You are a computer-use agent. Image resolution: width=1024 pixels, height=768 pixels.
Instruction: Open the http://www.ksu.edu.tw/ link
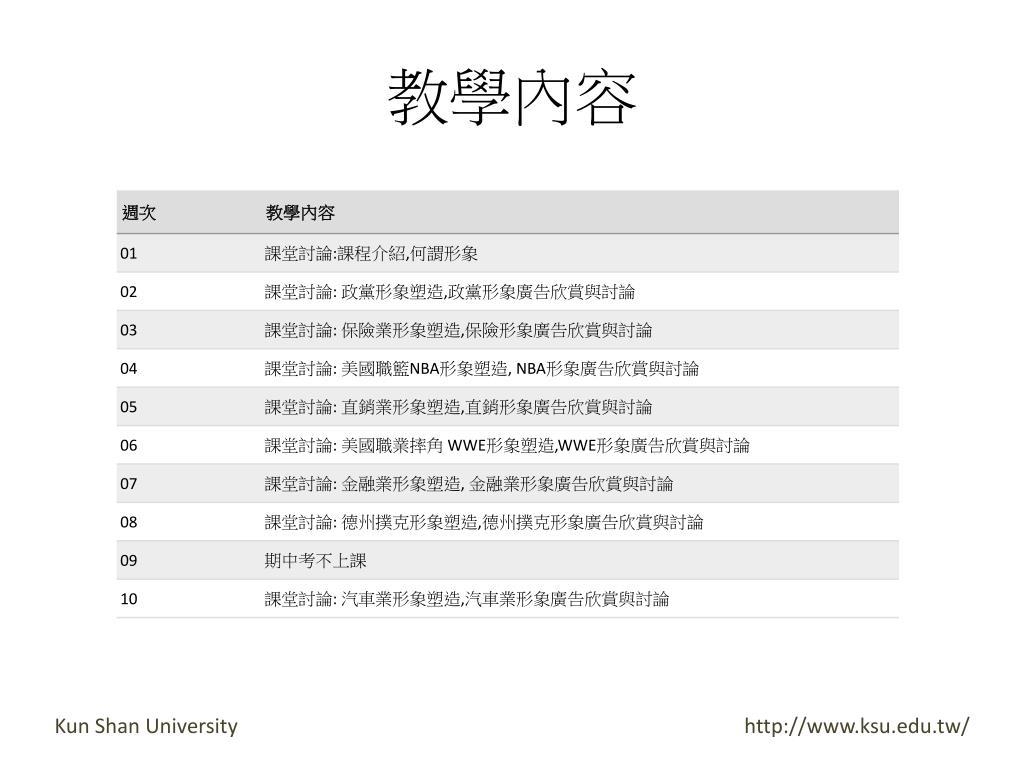[857, 726]
